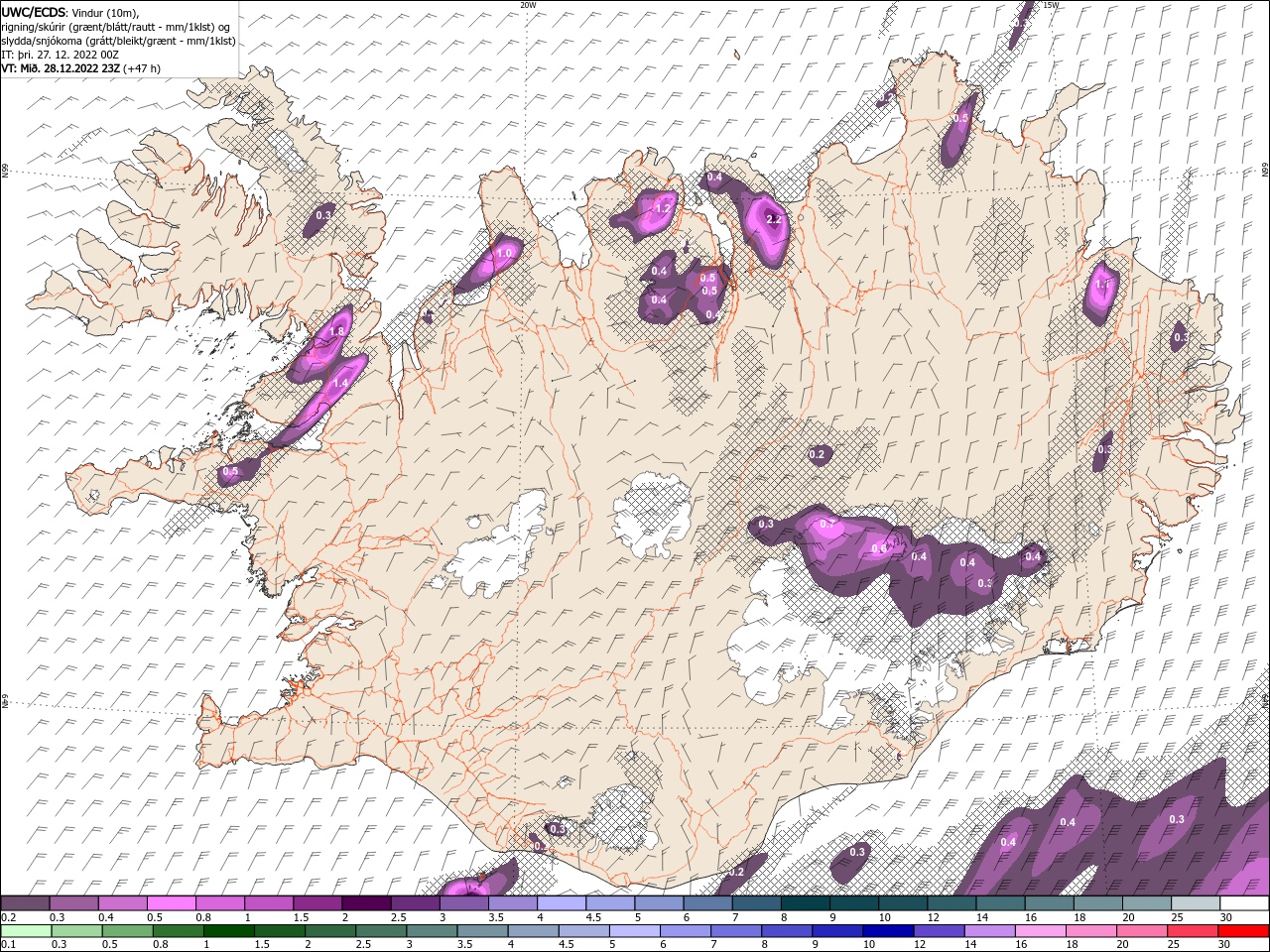Click the 20W longitude label
This screenshot has width=1270, height=952.
(528, 5)
